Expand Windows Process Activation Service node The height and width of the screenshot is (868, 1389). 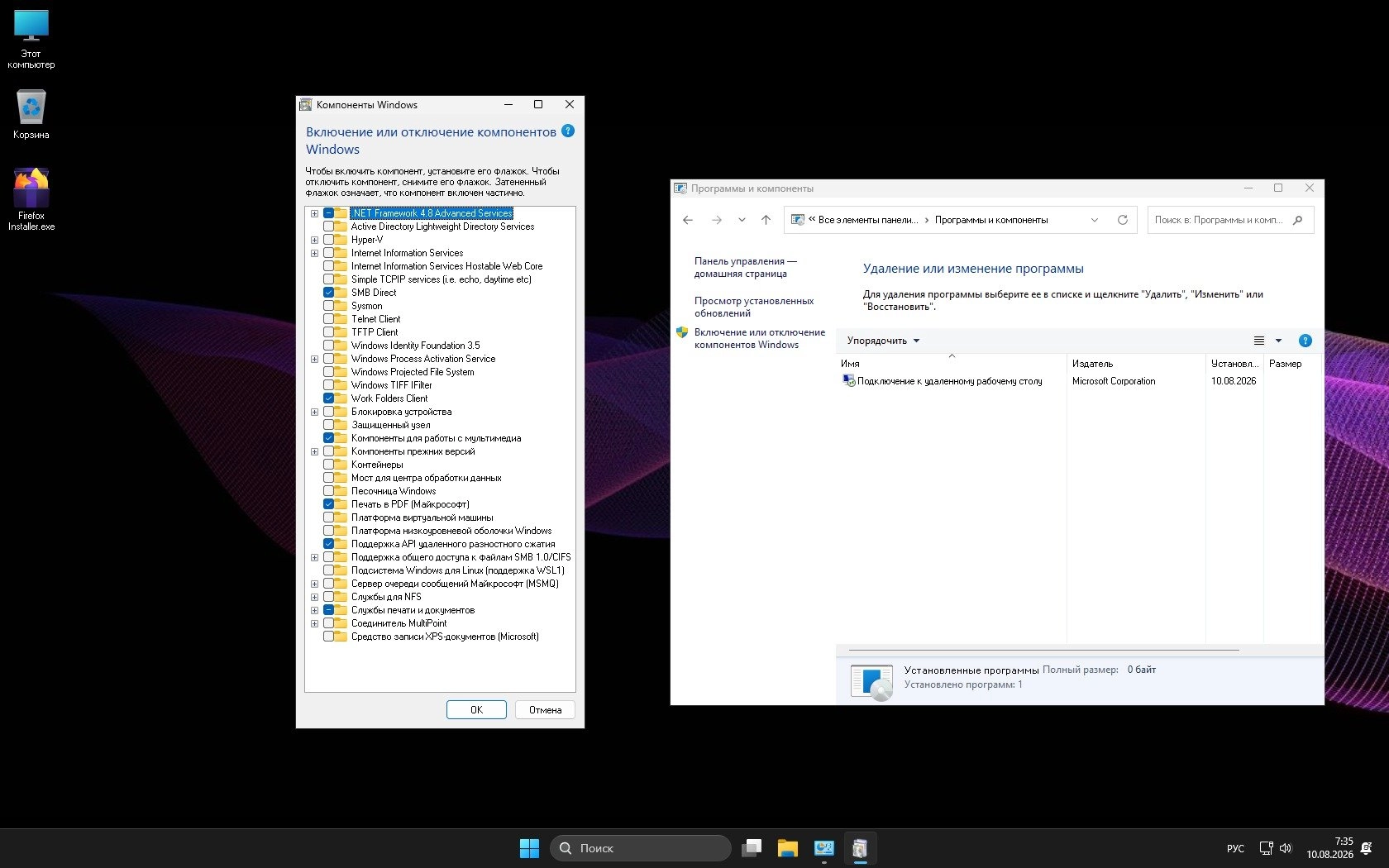point(314,359)
